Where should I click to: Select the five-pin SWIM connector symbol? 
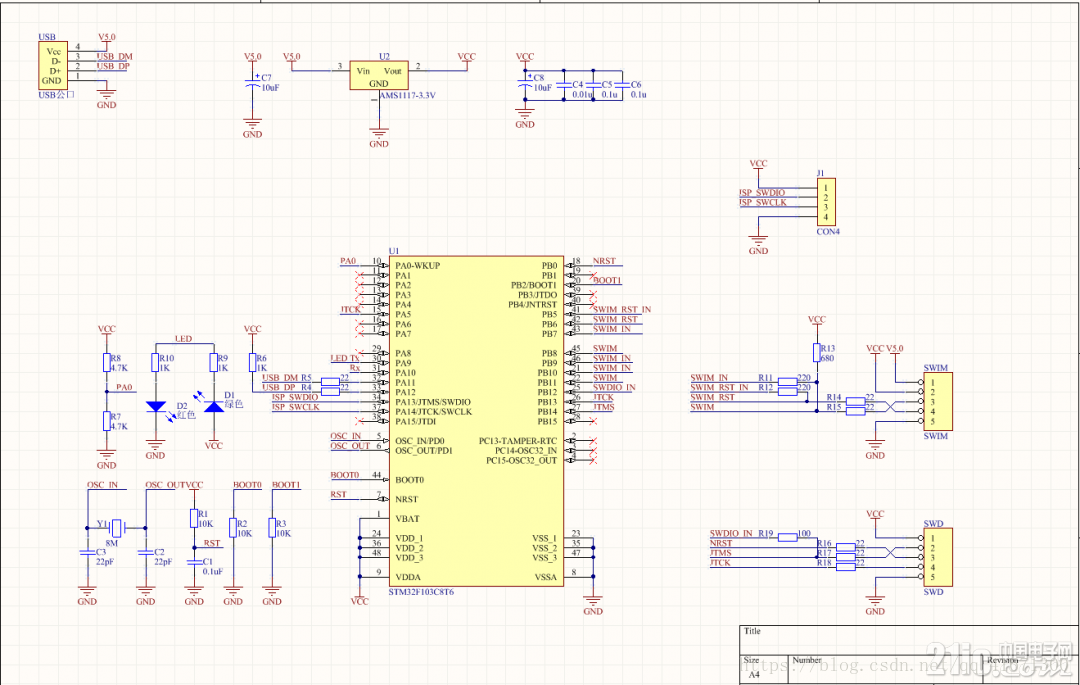pos(937,401)
